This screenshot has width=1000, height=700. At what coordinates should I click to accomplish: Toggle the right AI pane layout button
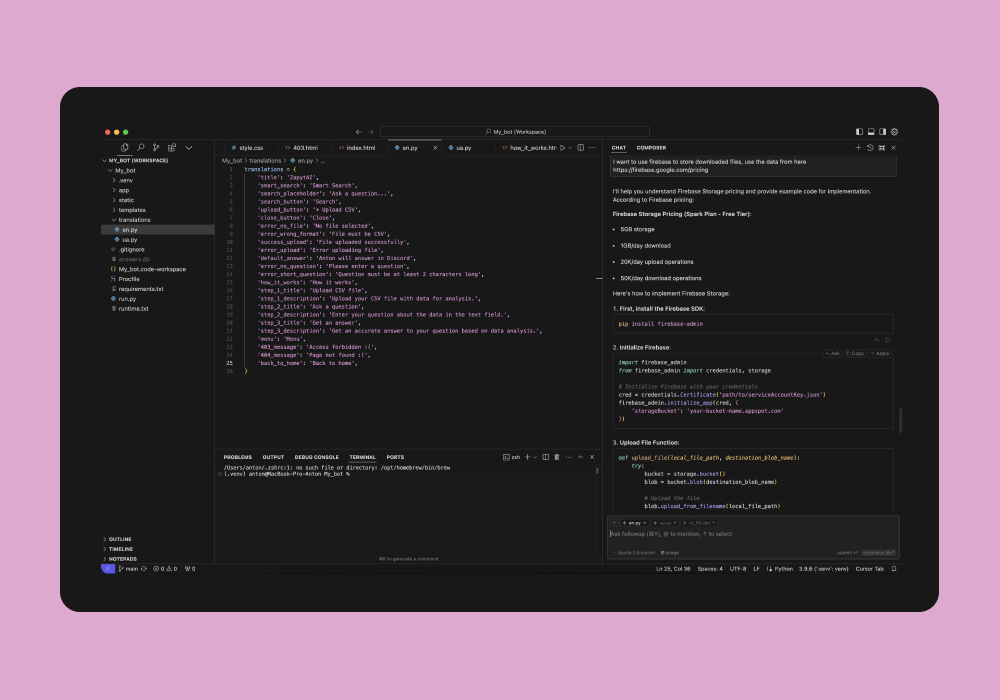click(x=883, y=131)
